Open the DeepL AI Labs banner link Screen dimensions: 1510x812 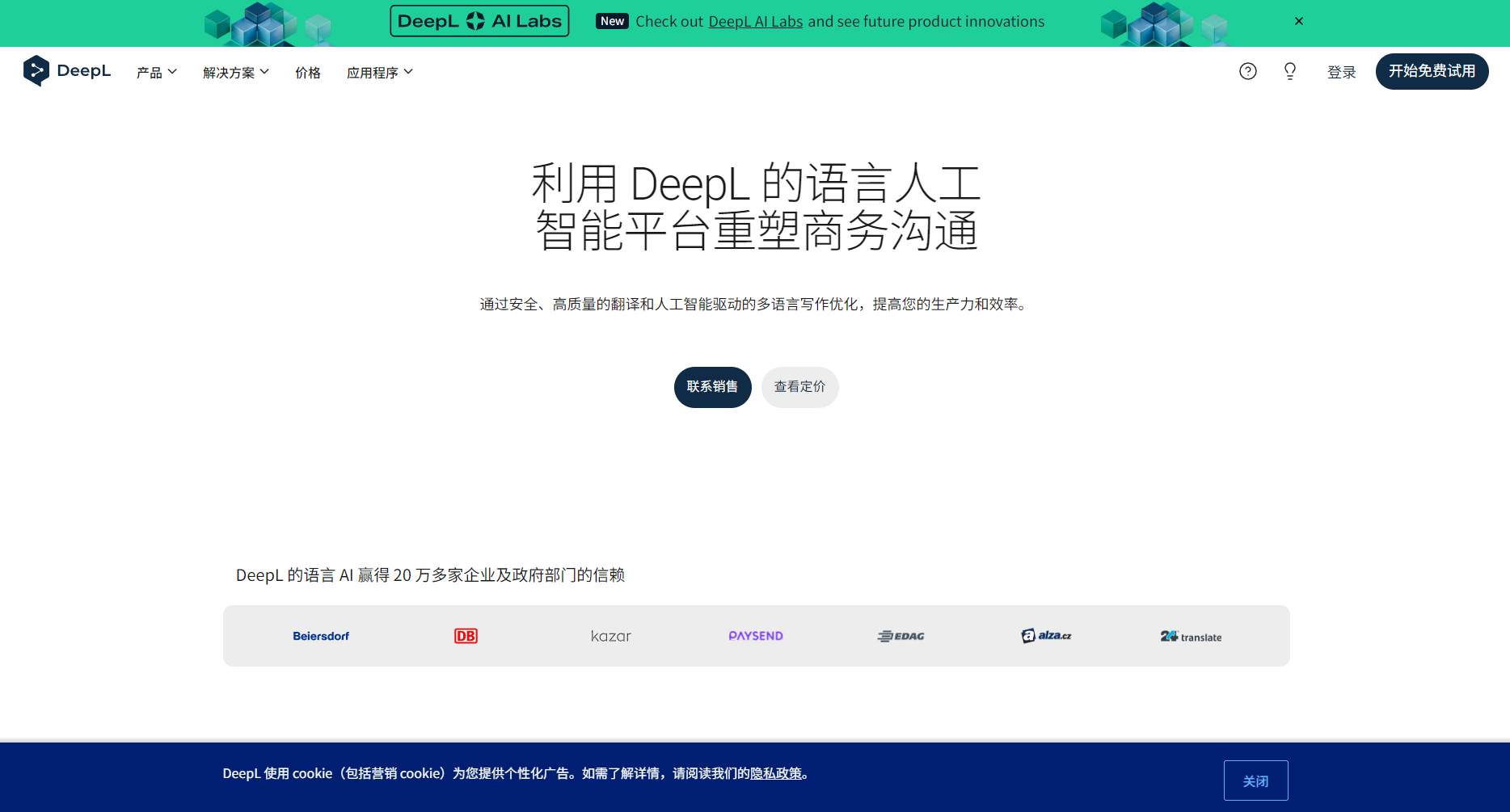coord(756,22)
